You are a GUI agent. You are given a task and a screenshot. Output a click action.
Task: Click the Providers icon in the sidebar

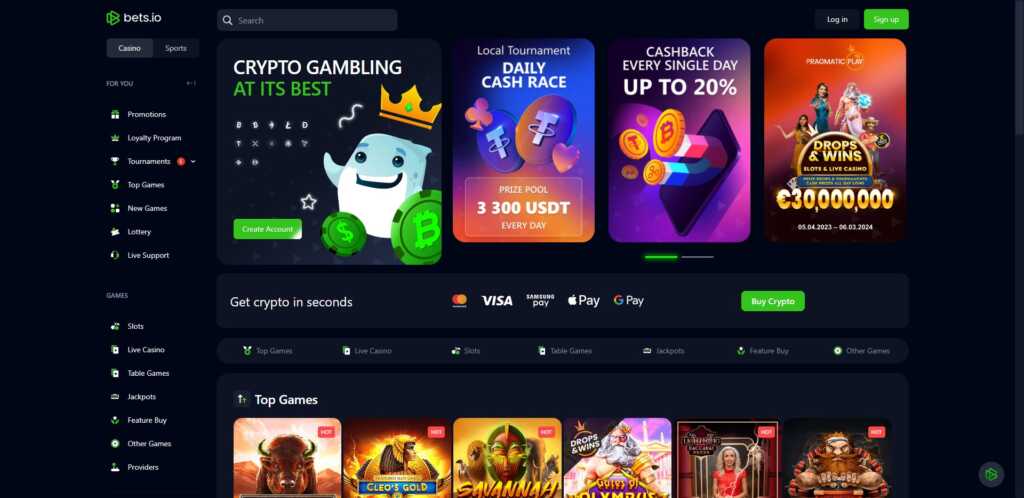(115, 467)
